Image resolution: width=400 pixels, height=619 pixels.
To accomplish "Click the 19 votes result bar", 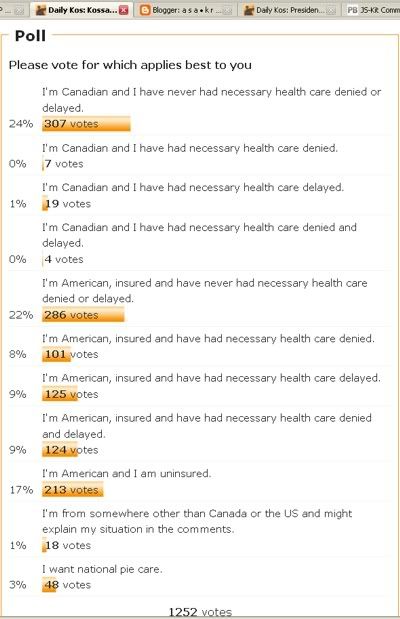I will click(45, 204).
